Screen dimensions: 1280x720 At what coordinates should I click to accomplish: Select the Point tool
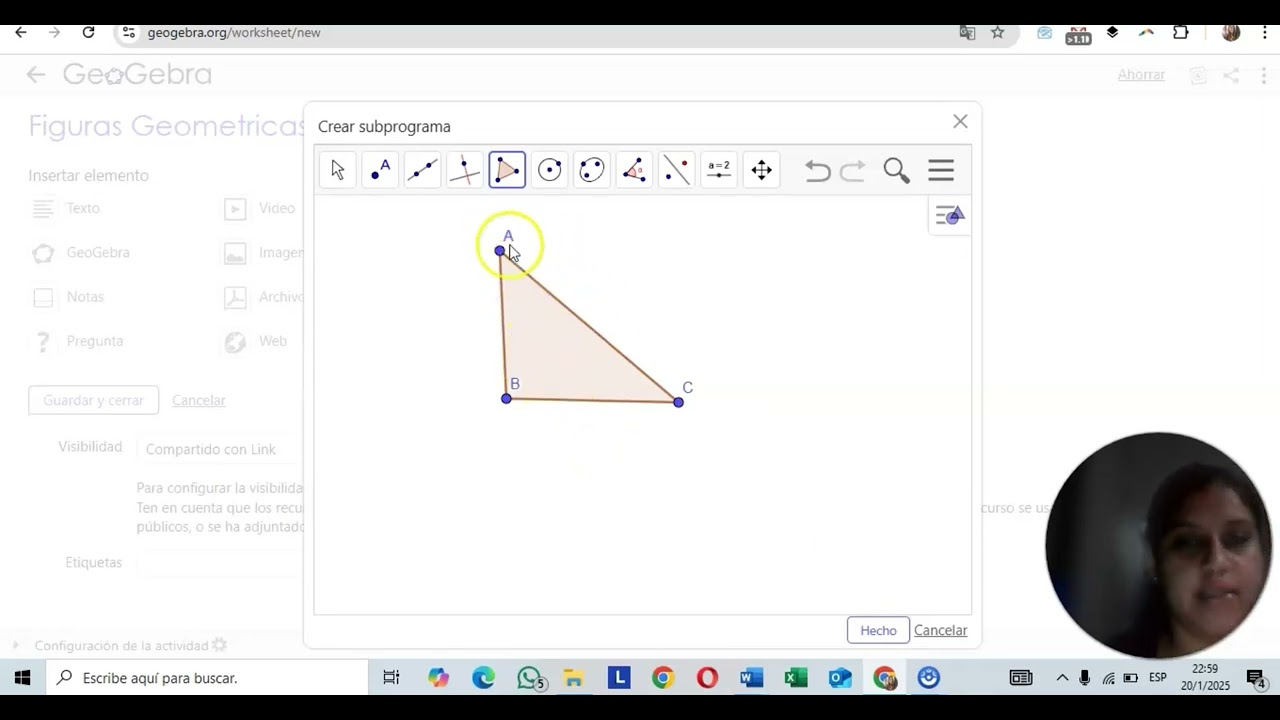[380, 170]
